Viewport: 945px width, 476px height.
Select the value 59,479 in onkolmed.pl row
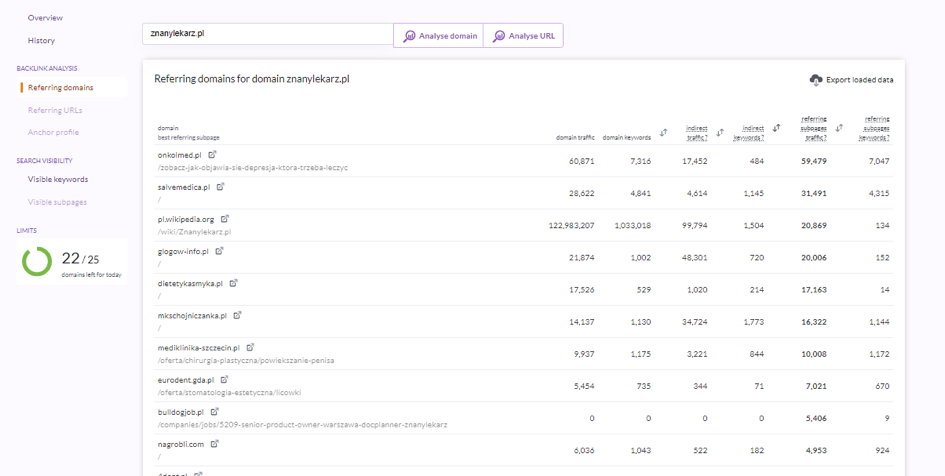pyautogui.click(x=814, y=161)
